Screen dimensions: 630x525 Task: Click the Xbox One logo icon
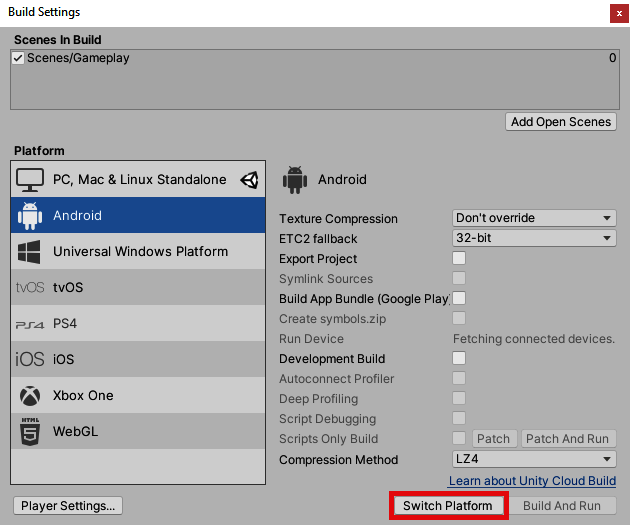(x=30, y=396)
